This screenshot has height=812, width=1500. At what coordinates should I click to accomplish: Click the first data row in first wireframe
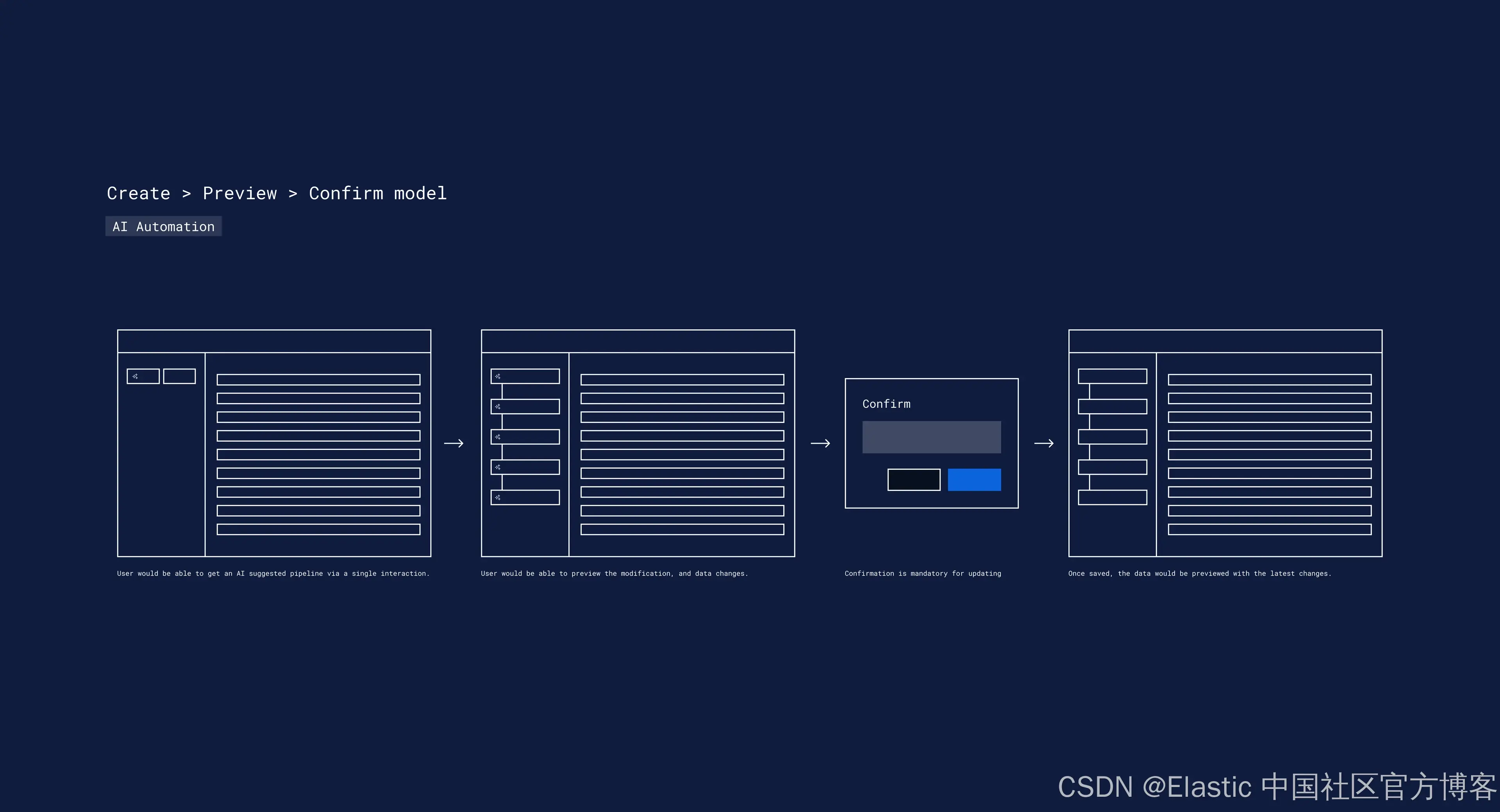(318, 380)
